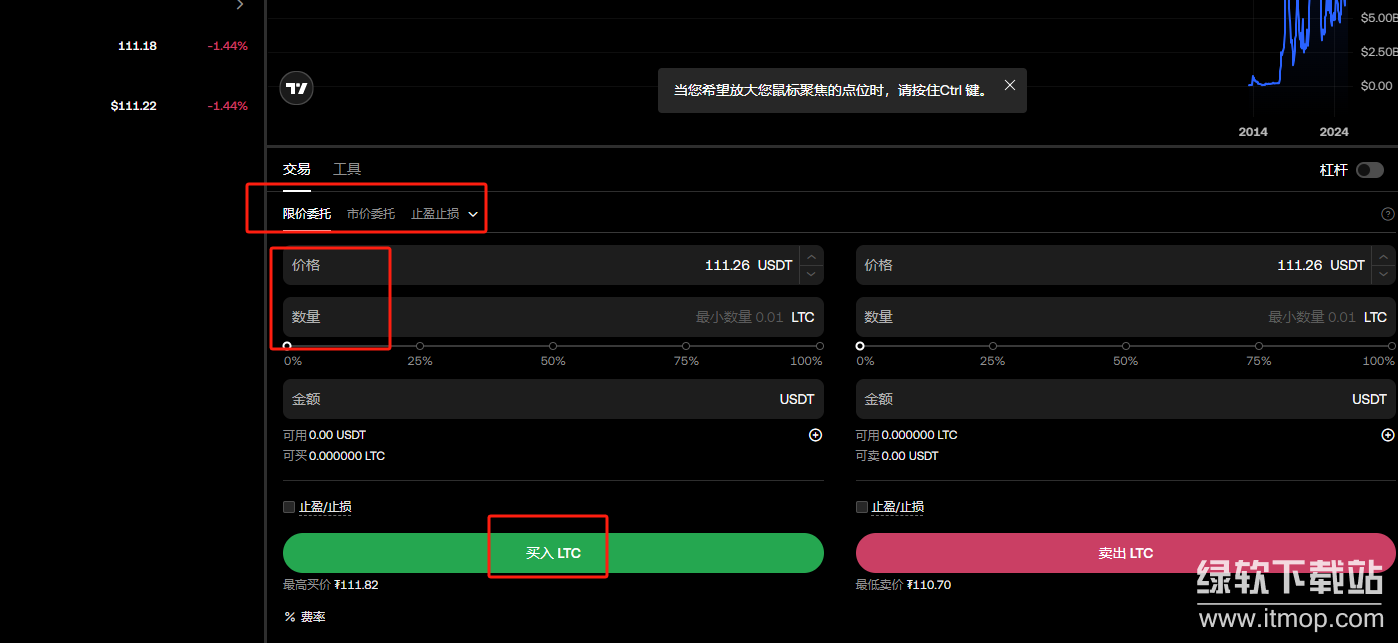Decrease buy price with down stepper arrow

811,274
